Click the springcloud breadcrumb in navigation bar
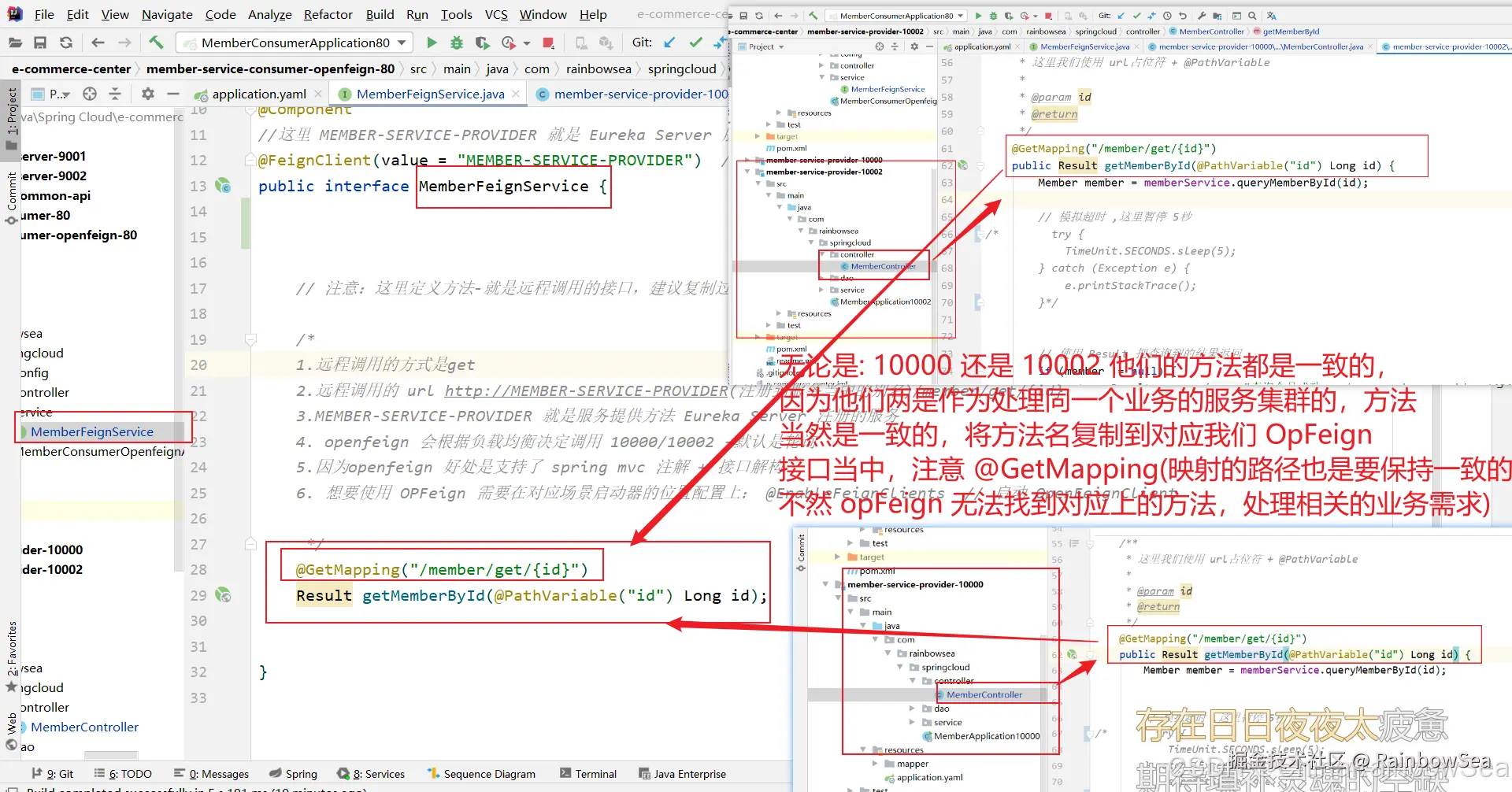This screenshot has height=792, width=1512. [x=682, y=68]
